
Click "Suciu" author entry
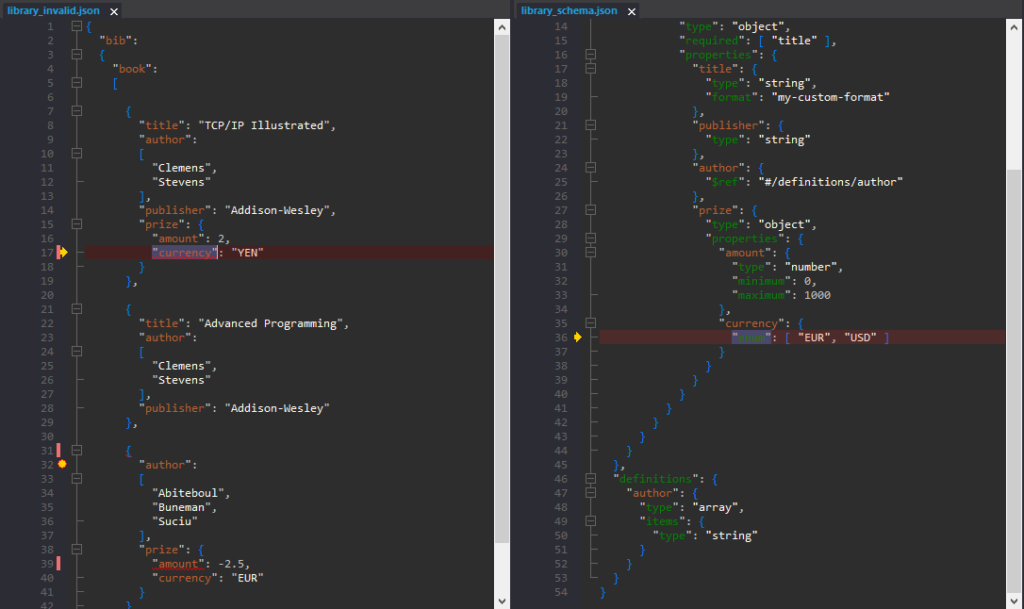click(x=175, y=522)
